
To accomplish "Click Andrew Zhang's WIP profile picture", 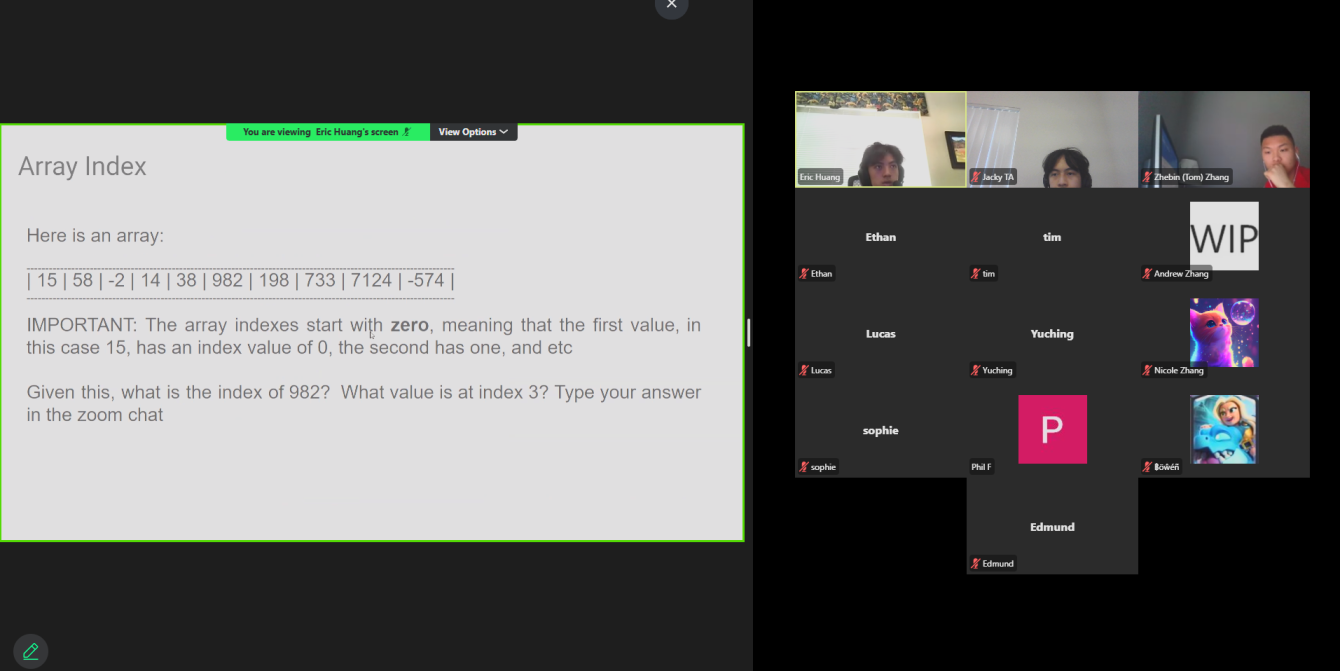I will [1223, 236].
